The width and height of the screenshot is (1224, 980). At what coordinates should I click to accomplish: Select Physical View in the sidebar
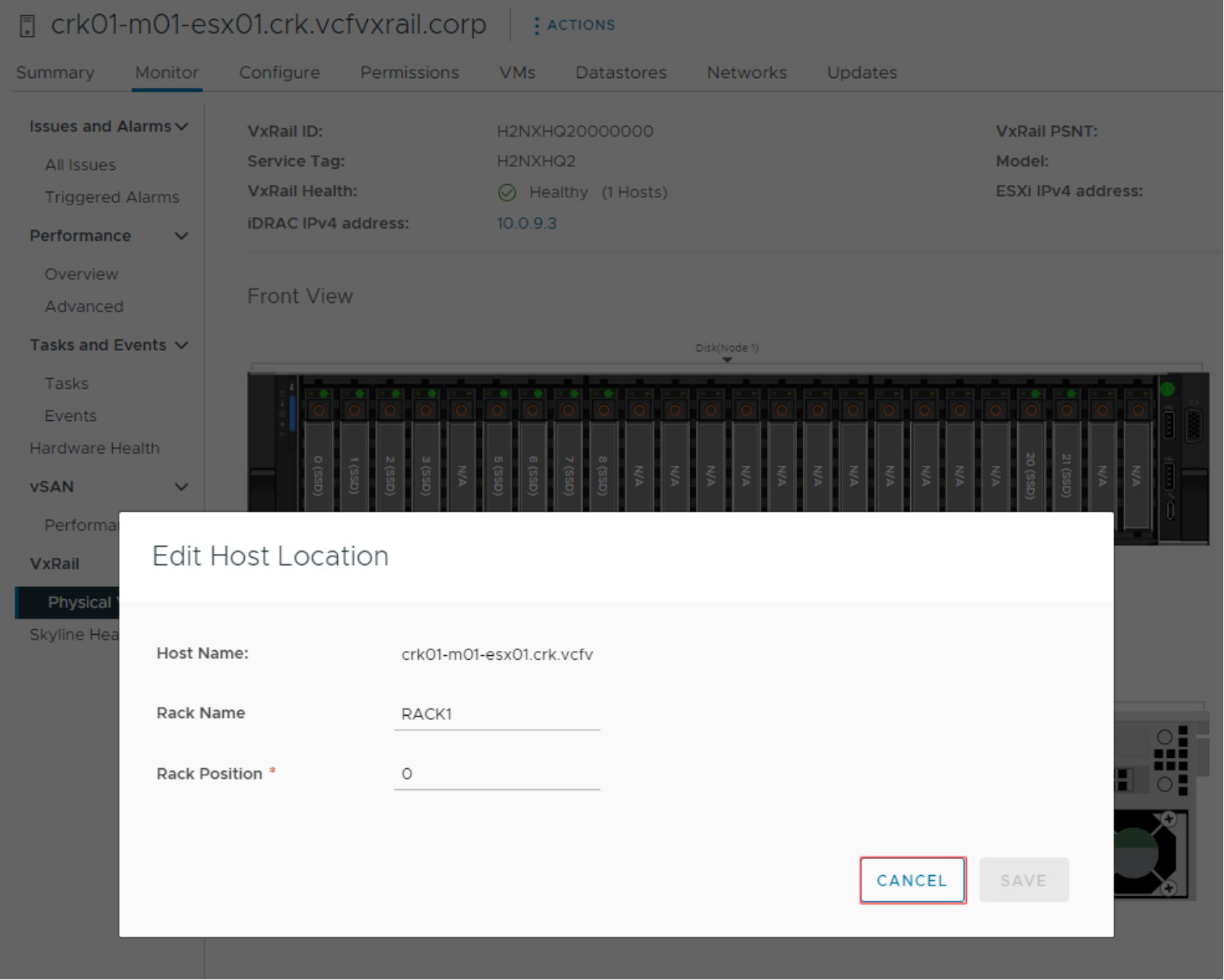coord(68,603)
